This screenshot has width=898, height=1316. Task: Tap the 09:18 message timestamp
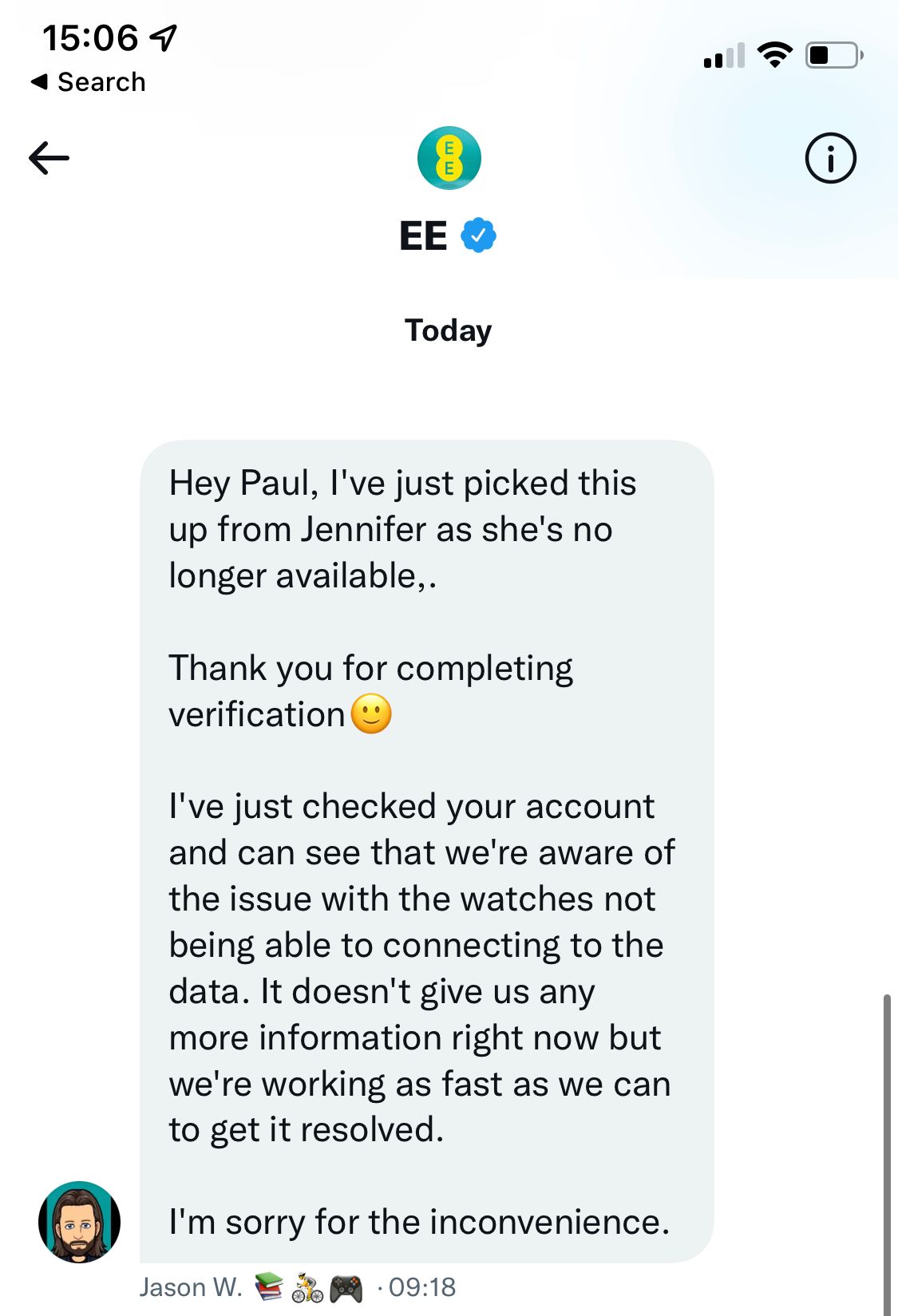pos(422,1287)
